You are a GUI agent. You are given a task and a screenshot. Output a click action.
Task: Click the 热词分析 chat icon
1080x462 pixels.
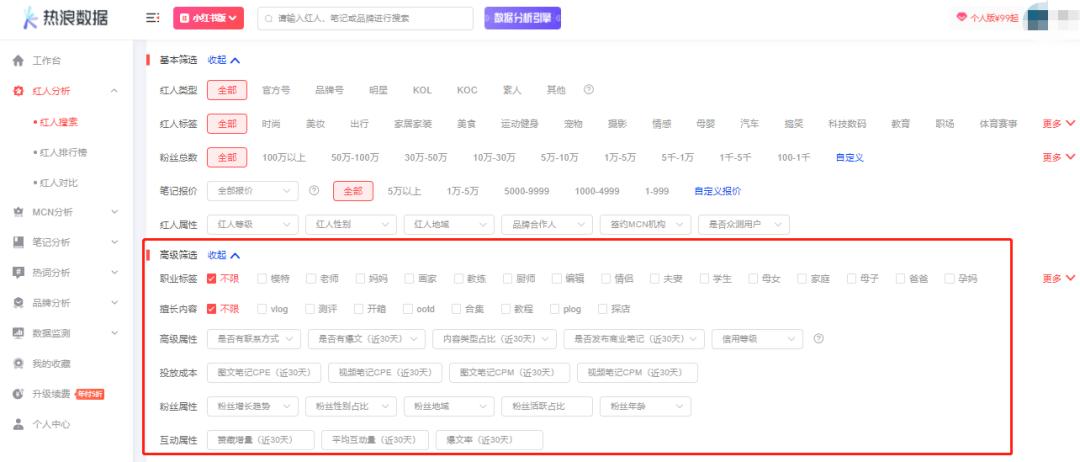[x=18, y=272]
